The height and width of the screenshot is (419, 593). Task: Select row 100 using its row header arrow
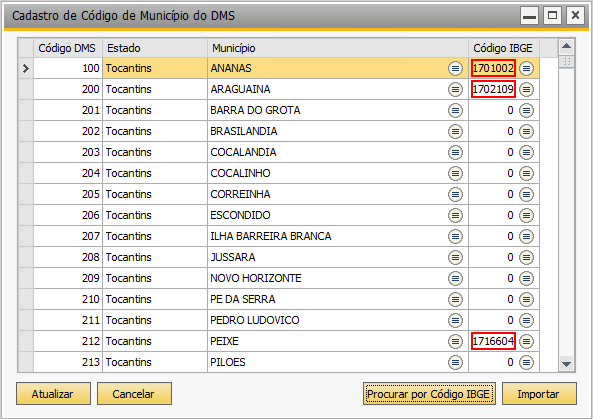point(26,68)
